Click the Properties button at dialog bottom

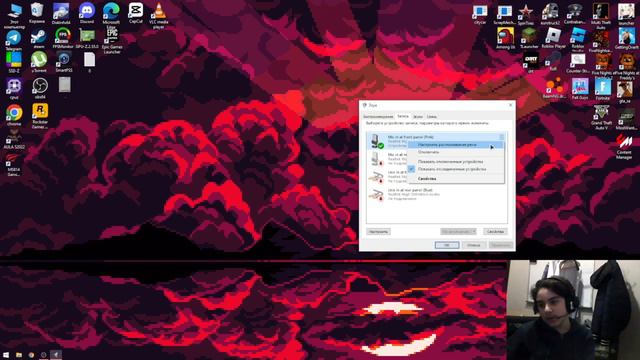click(496, 231)
